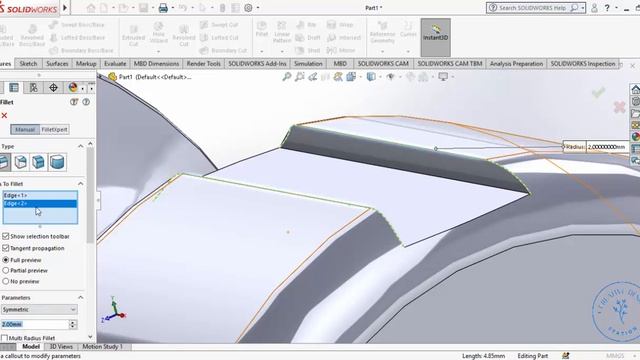The width and height of the screenshot is (640, 360).
Task: Select the Variable Size Fillet type
Action: [x=20, y=162]
